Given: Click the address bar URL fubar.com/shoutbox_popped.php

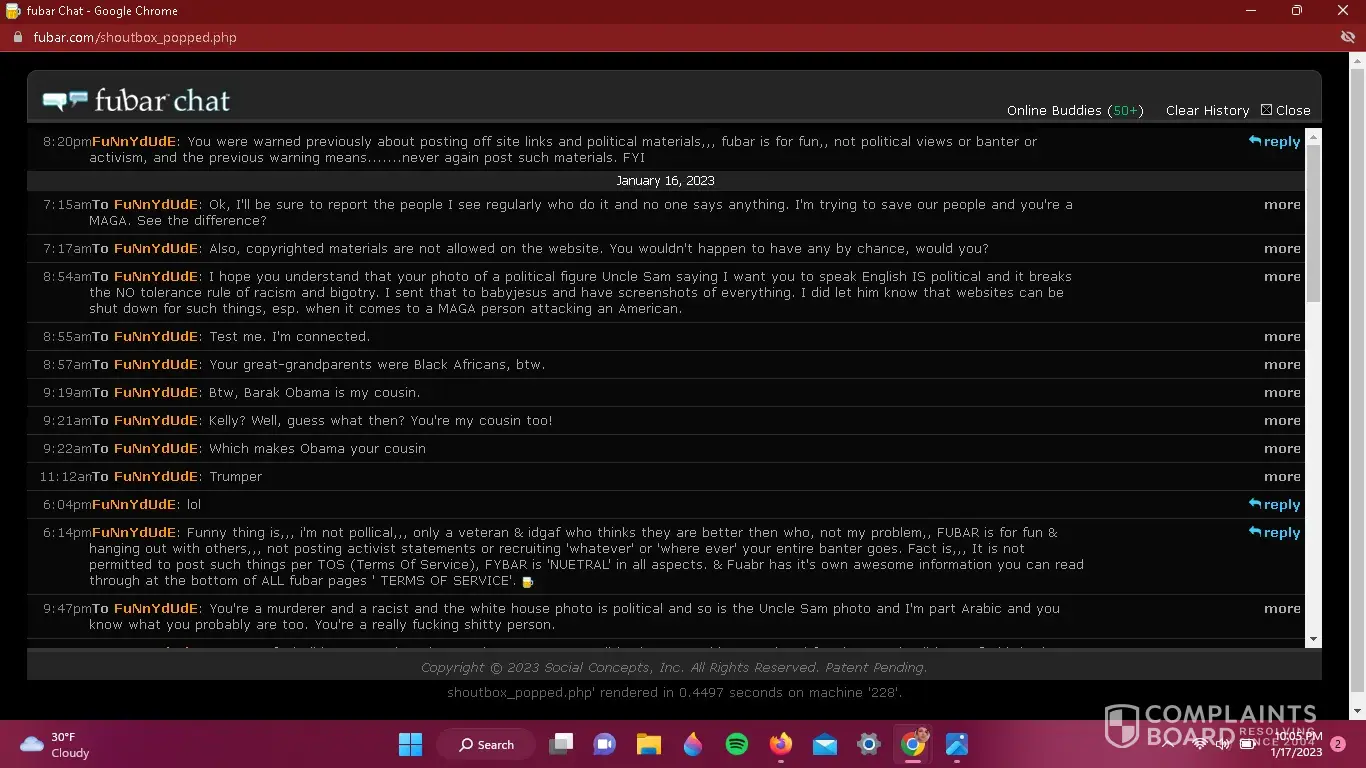Looking at the screenshot, I should point(135,38).
